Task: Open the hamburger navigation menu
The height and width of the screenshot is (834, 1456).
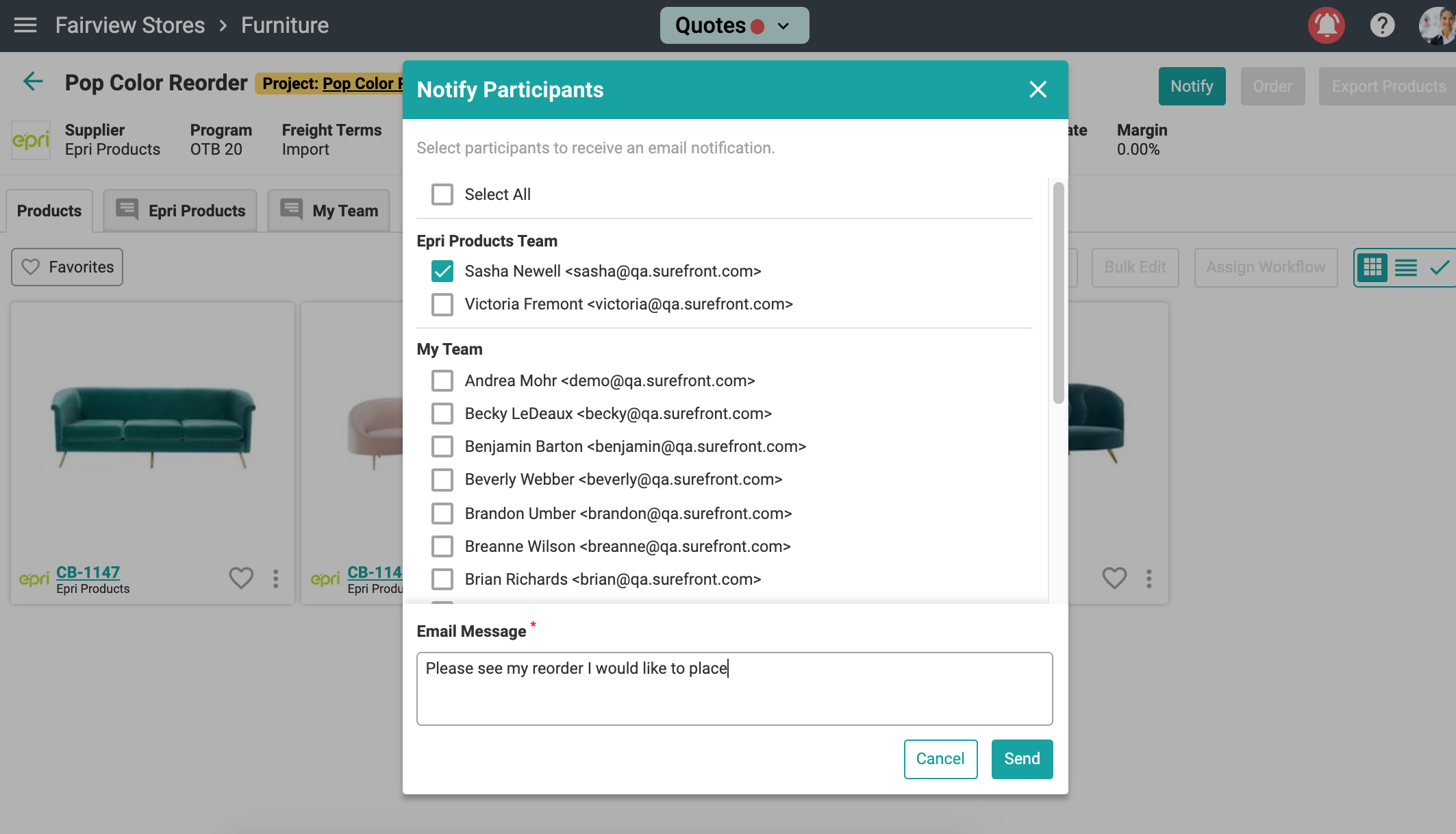Action: tap(25, 25)
